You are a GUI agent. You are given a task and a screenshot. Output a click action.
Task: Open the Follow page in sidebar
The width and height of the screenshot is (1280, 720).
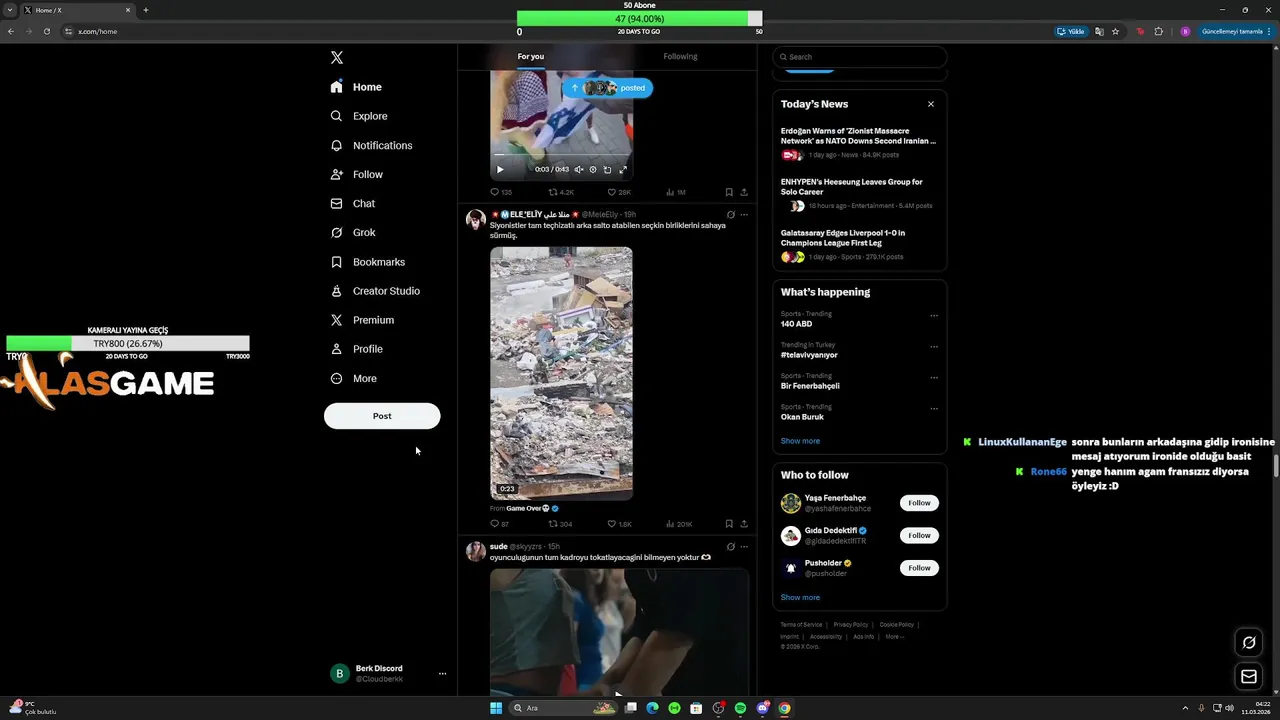(x=357, y=174)
